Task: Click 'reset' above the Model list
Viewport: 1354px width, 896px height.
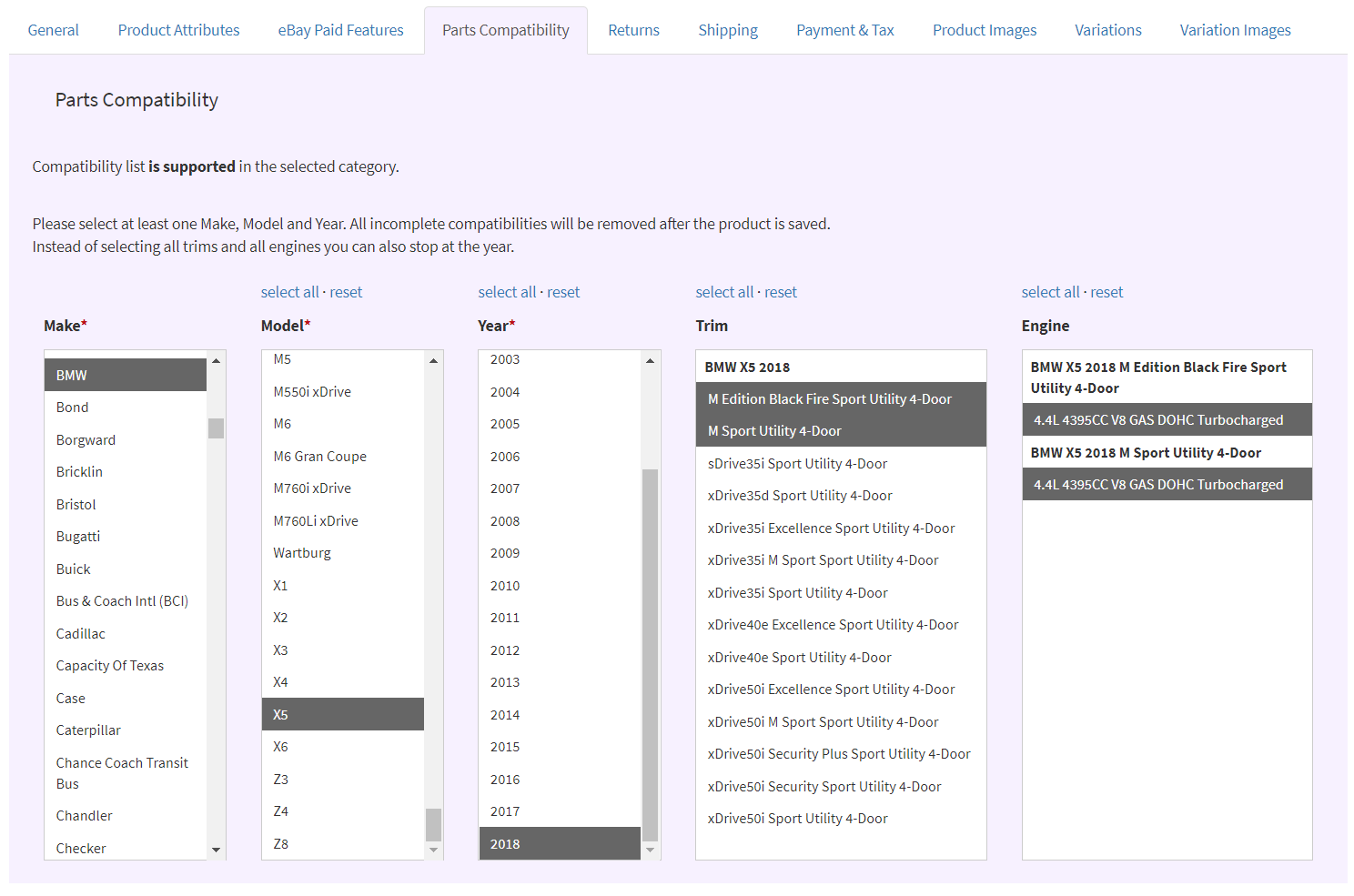Action: click(x=346, y=292)
